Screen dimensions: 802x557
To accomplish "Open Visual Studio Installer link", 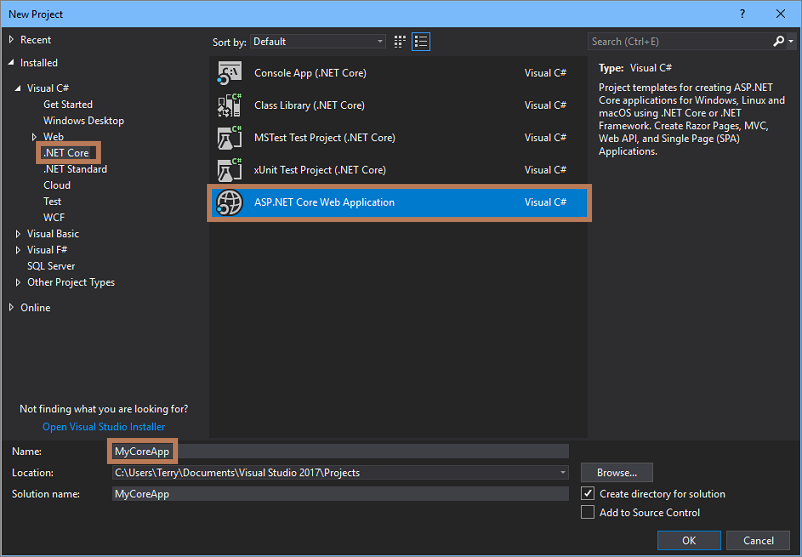I will coord(104,427).
